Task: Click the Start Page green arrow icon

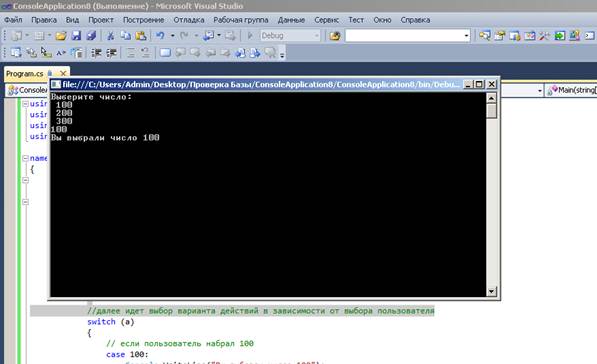Action: coord(559,36)
